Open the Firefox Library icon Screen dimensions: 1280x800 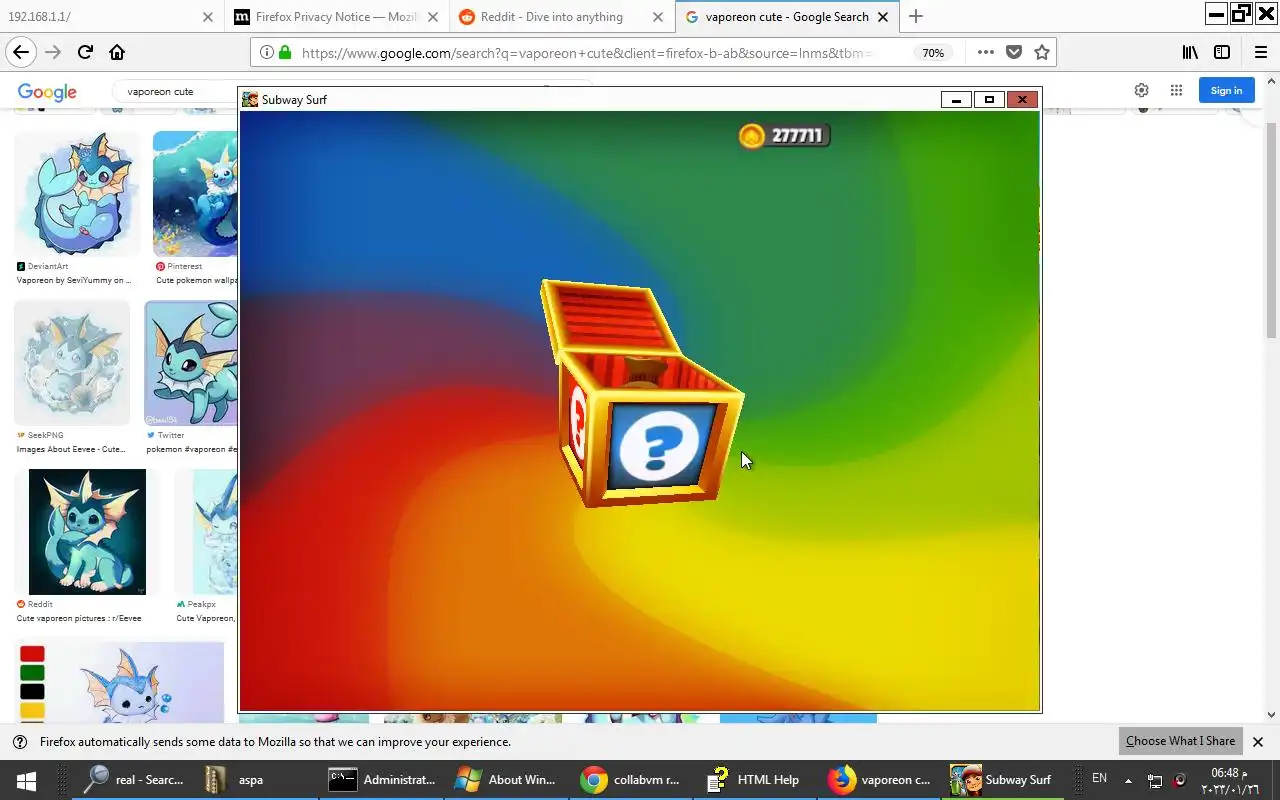pos(1190,52)
